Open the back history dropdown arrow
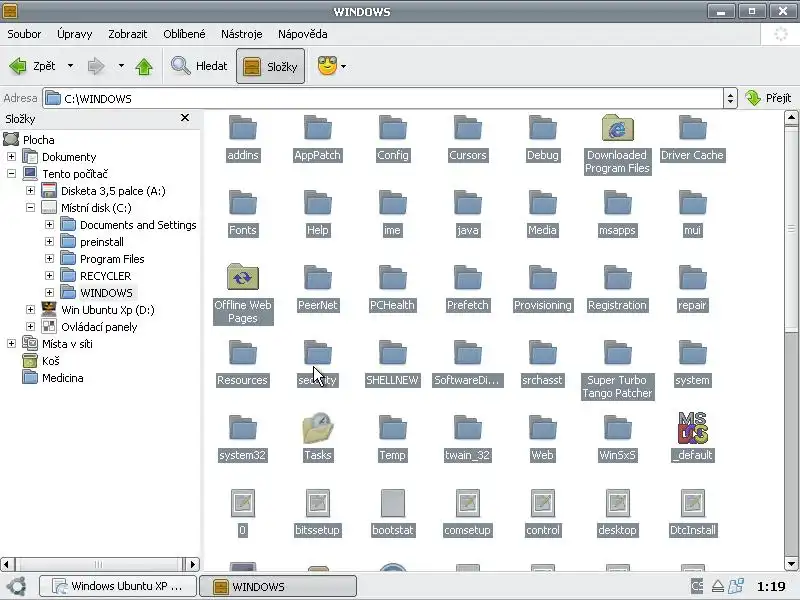Viewport: 800px width, 600px height. click(70, 66)
